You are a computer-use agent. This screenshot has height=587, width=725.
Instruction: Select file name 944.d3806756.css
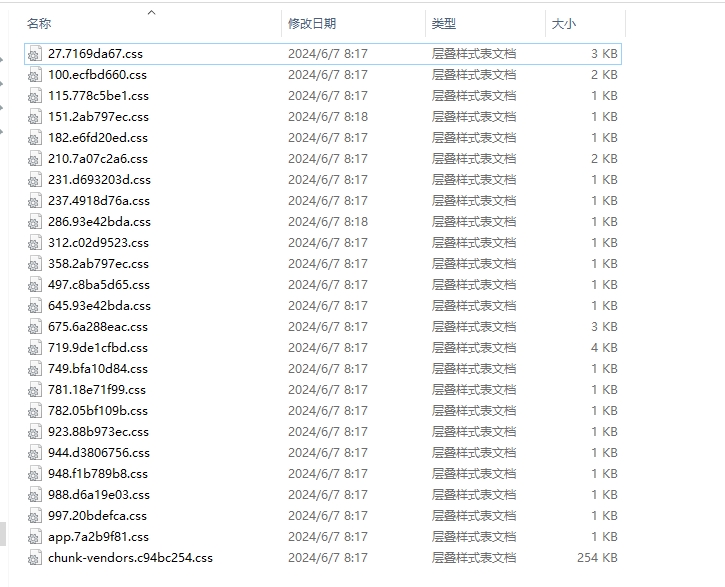pos(98,453)
